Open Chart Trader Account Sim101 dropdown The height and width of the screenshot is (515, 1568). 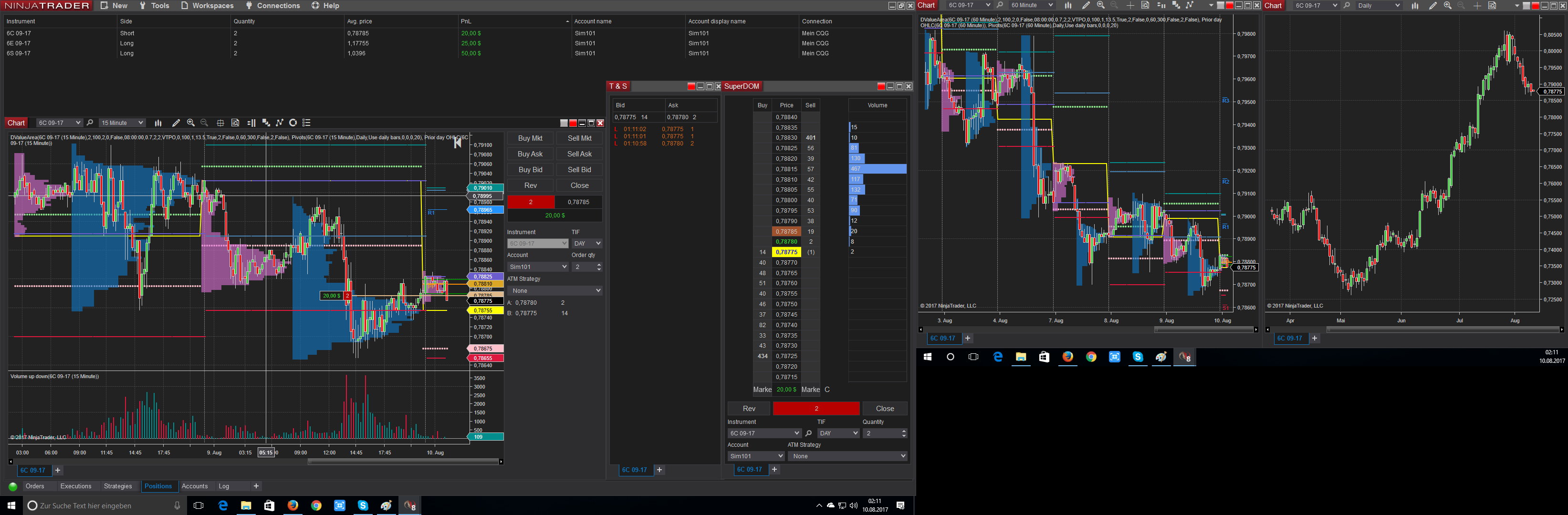pyautogui.click(x=538, y=267)
